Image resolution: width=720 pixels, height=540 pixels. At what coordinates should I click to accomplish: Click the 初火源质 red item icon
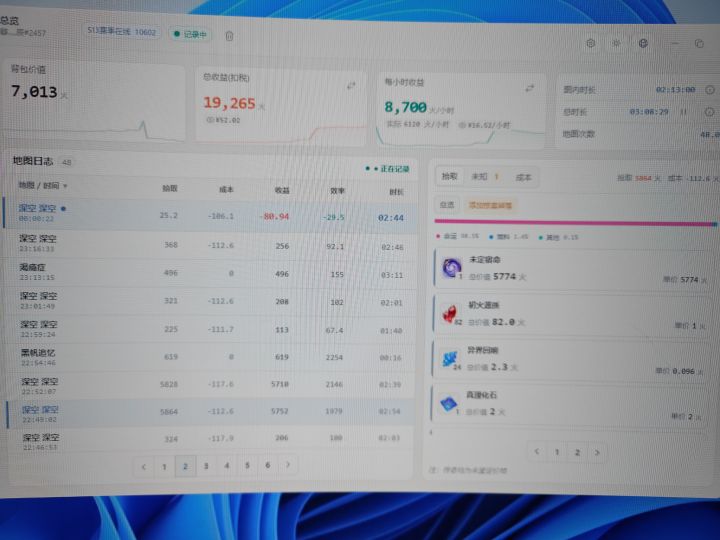pyautogui.click(x=450, y=314)
